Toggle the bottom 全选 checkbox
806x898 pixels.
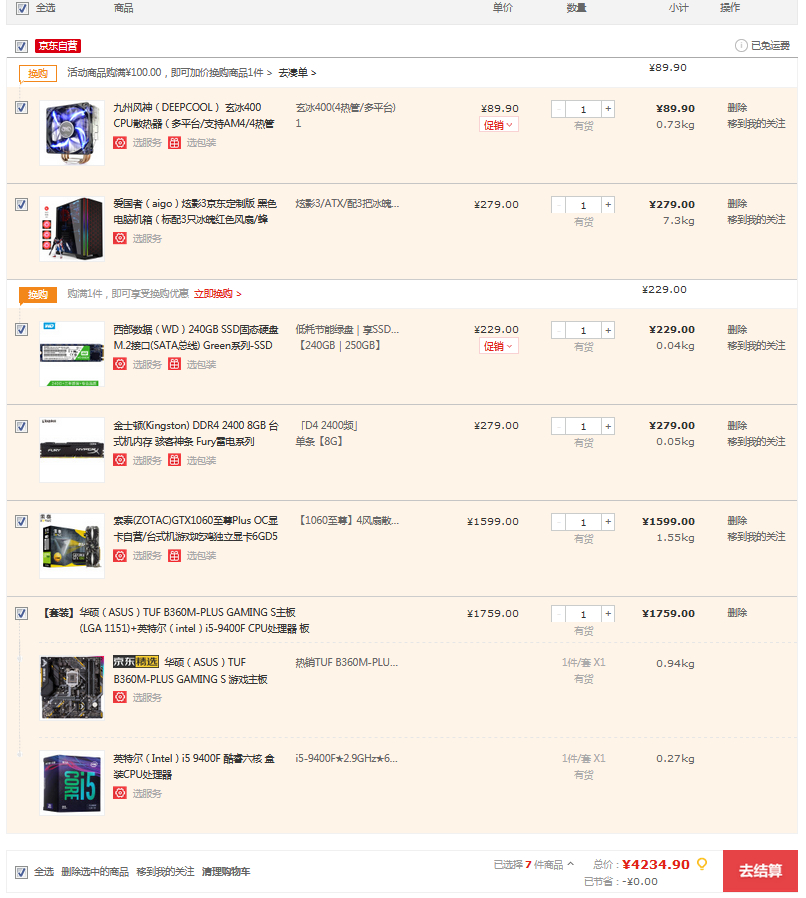pyautogui.click(x=22, y=872)
